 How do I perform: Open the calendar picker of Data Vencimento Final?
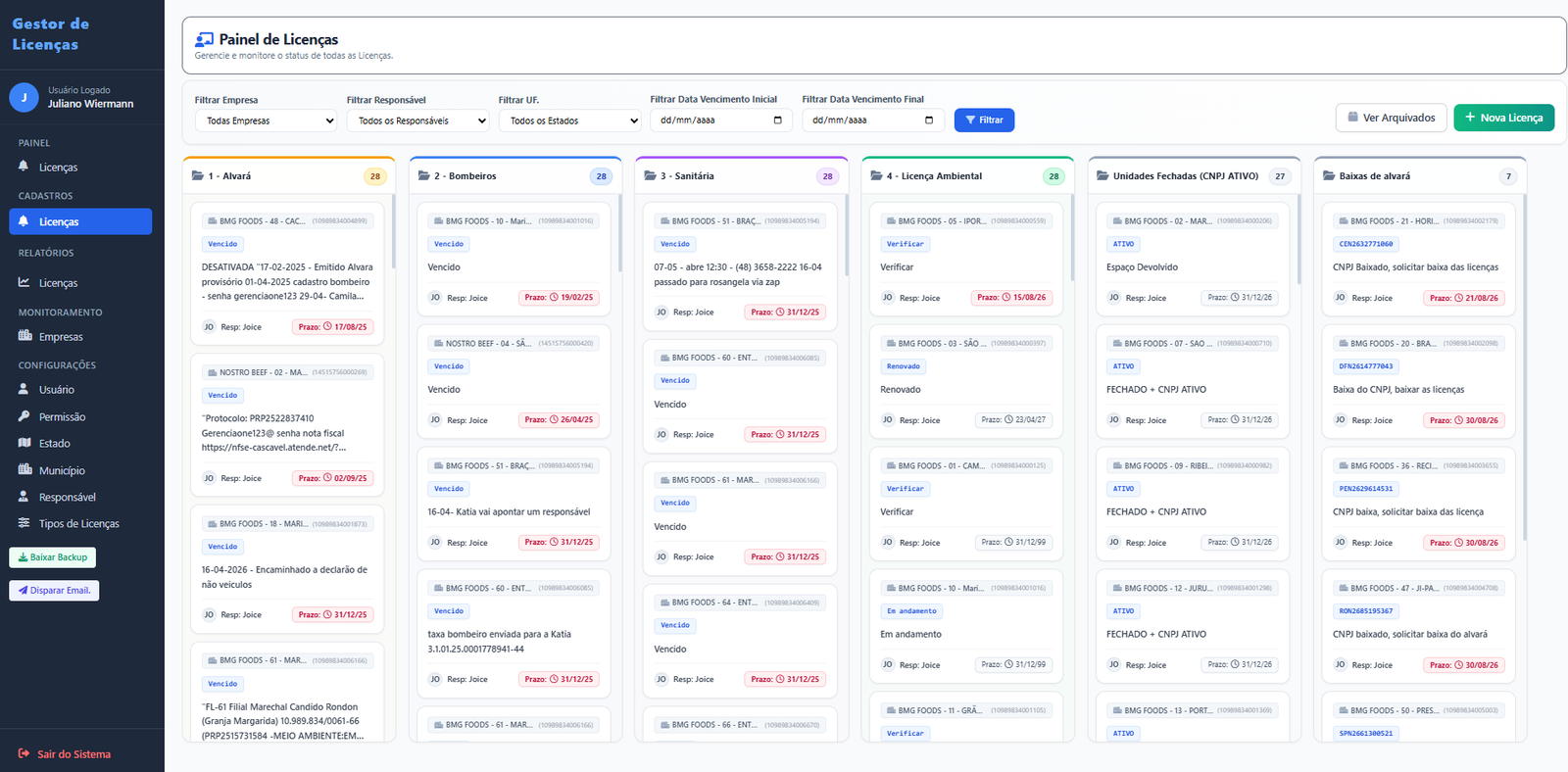[929, 121]
